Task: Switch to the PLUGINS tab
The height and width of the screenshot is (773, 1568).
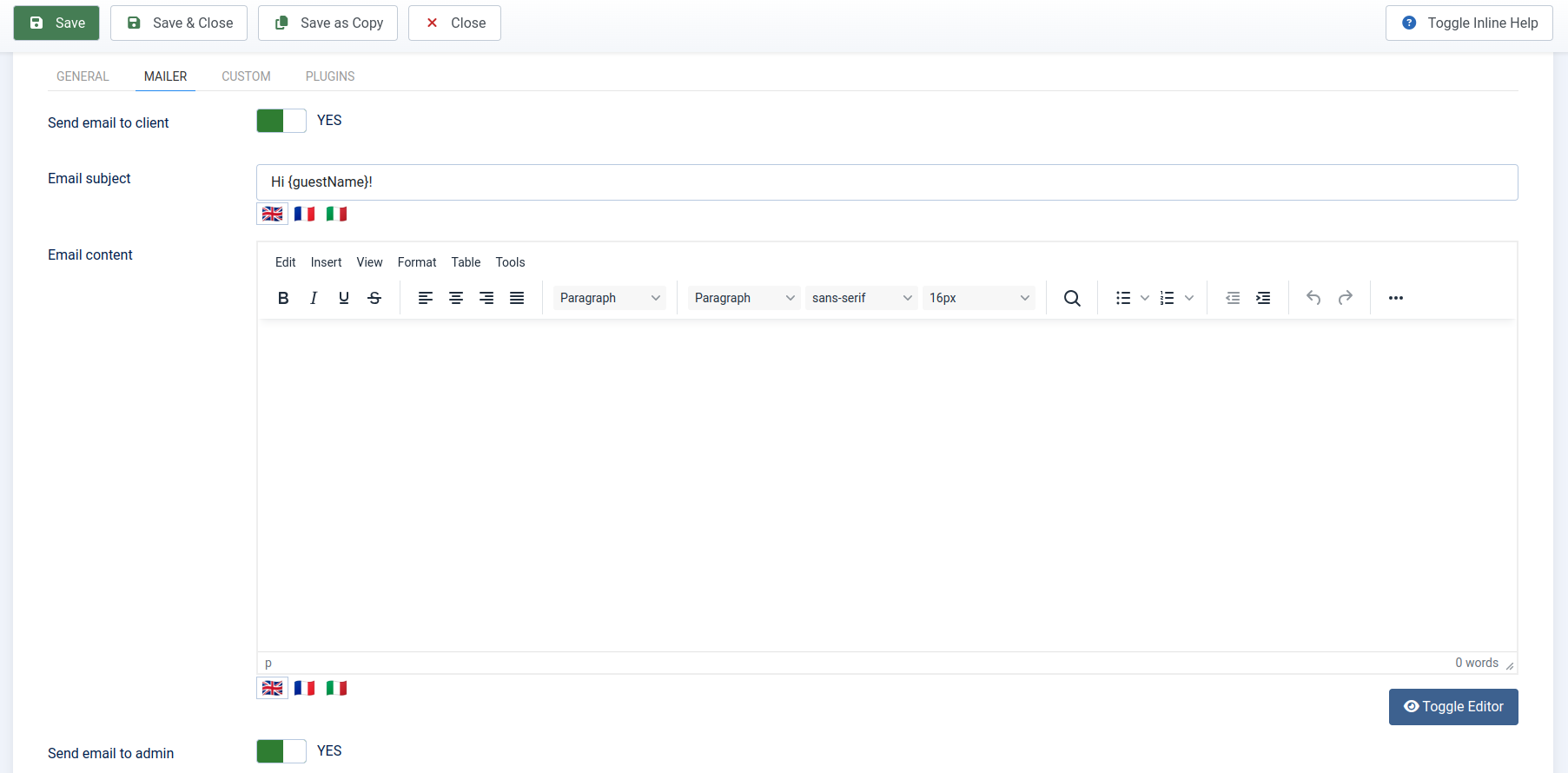Action: click(x=330, y=76)
